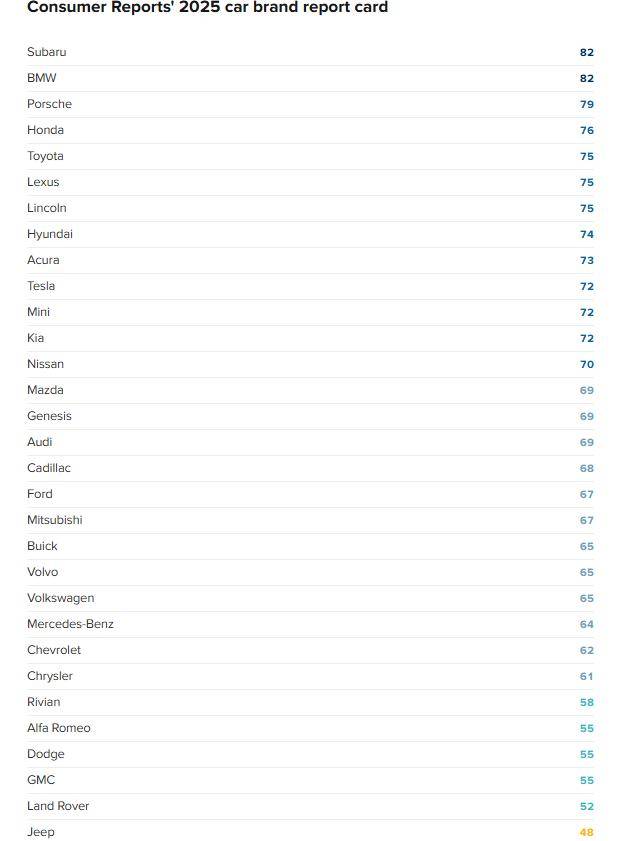Click Nissan's score of 70
Viewport: 634px width, 841px height.
point(586,364)
